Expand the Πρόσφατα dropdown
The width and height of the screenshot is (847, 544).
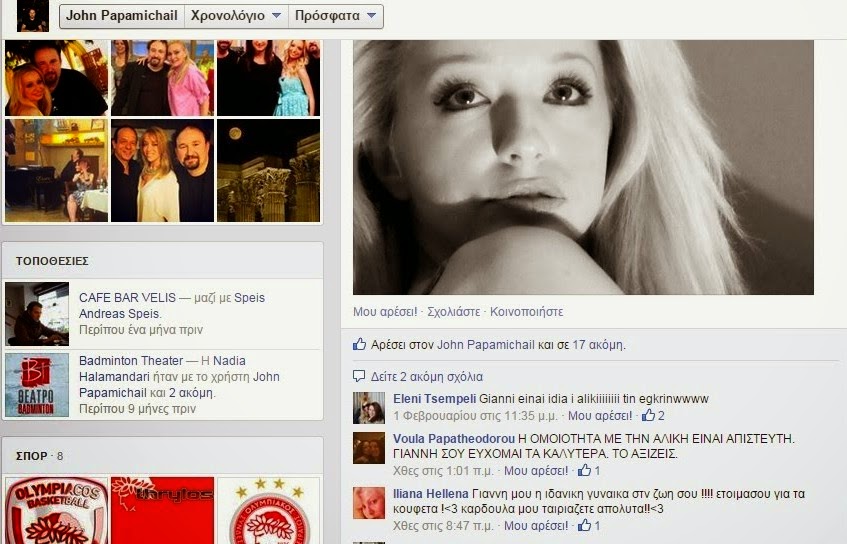336,16
